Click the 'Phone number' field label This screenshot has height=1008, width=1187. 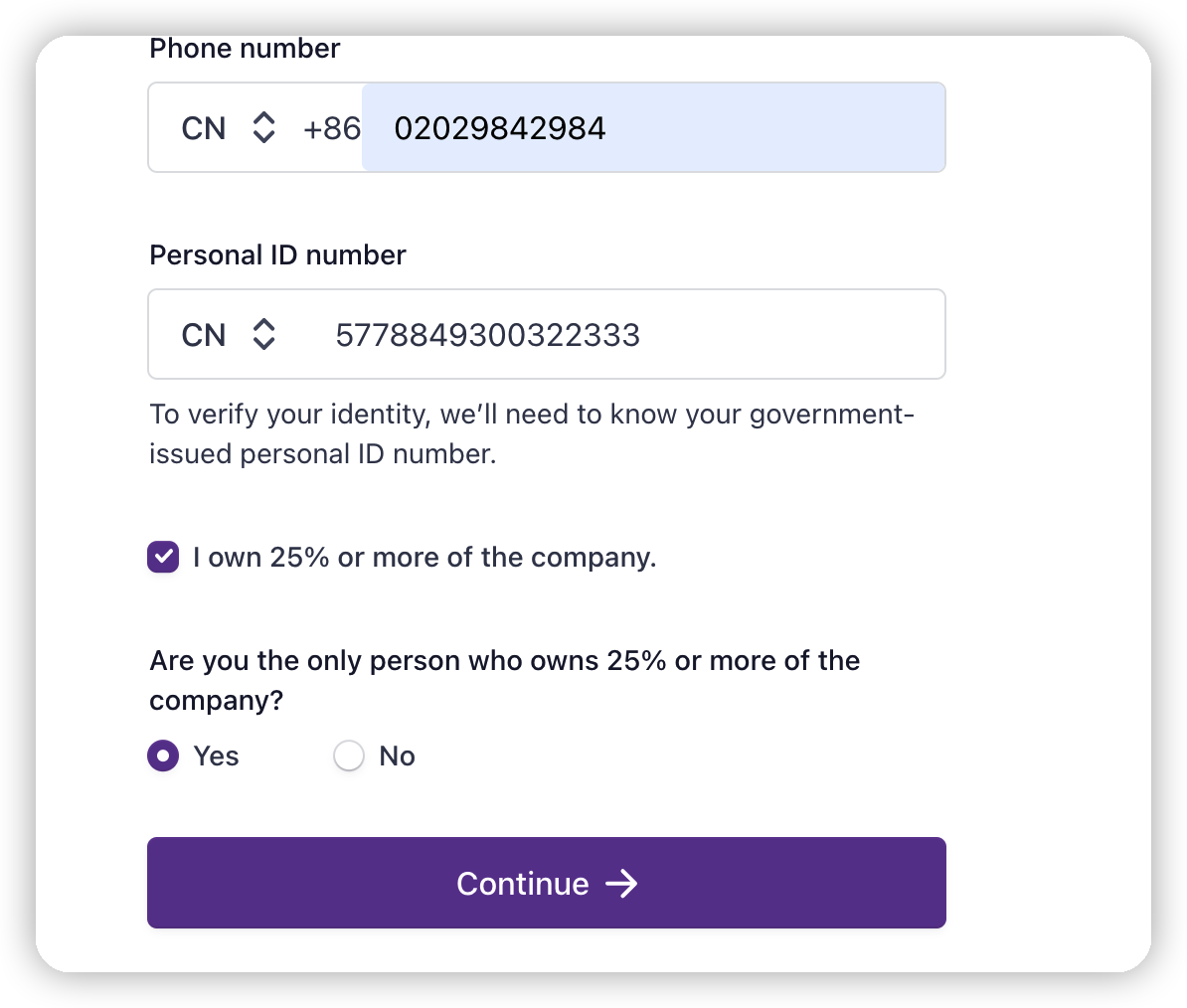245,47
